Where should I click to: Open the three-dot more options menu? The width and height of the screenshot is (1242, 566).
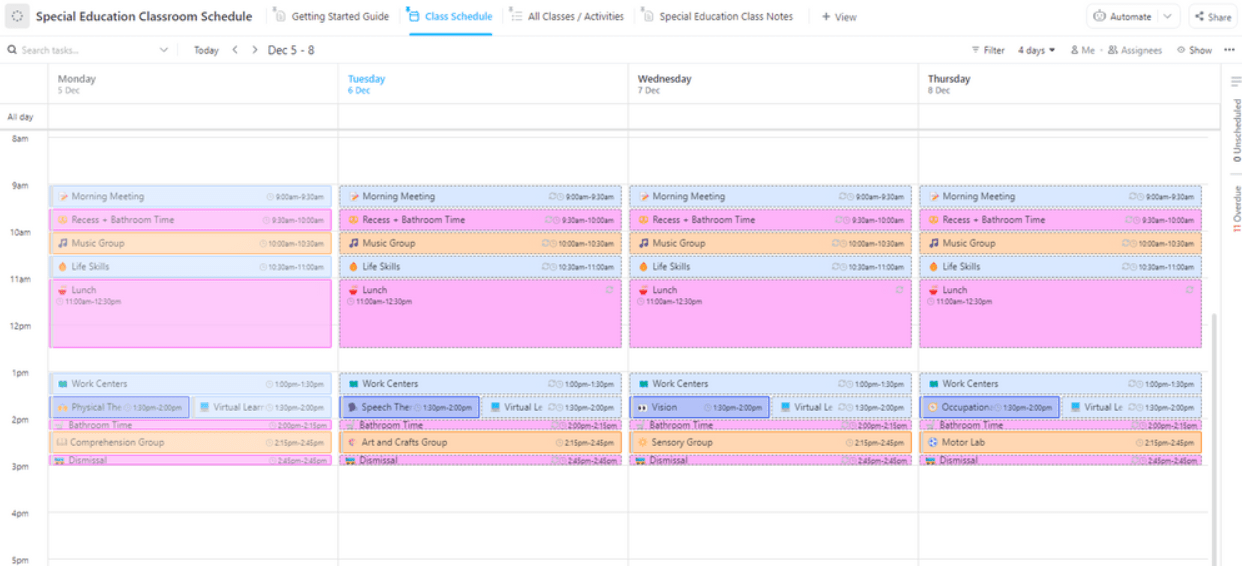(x=1229, y=50)
